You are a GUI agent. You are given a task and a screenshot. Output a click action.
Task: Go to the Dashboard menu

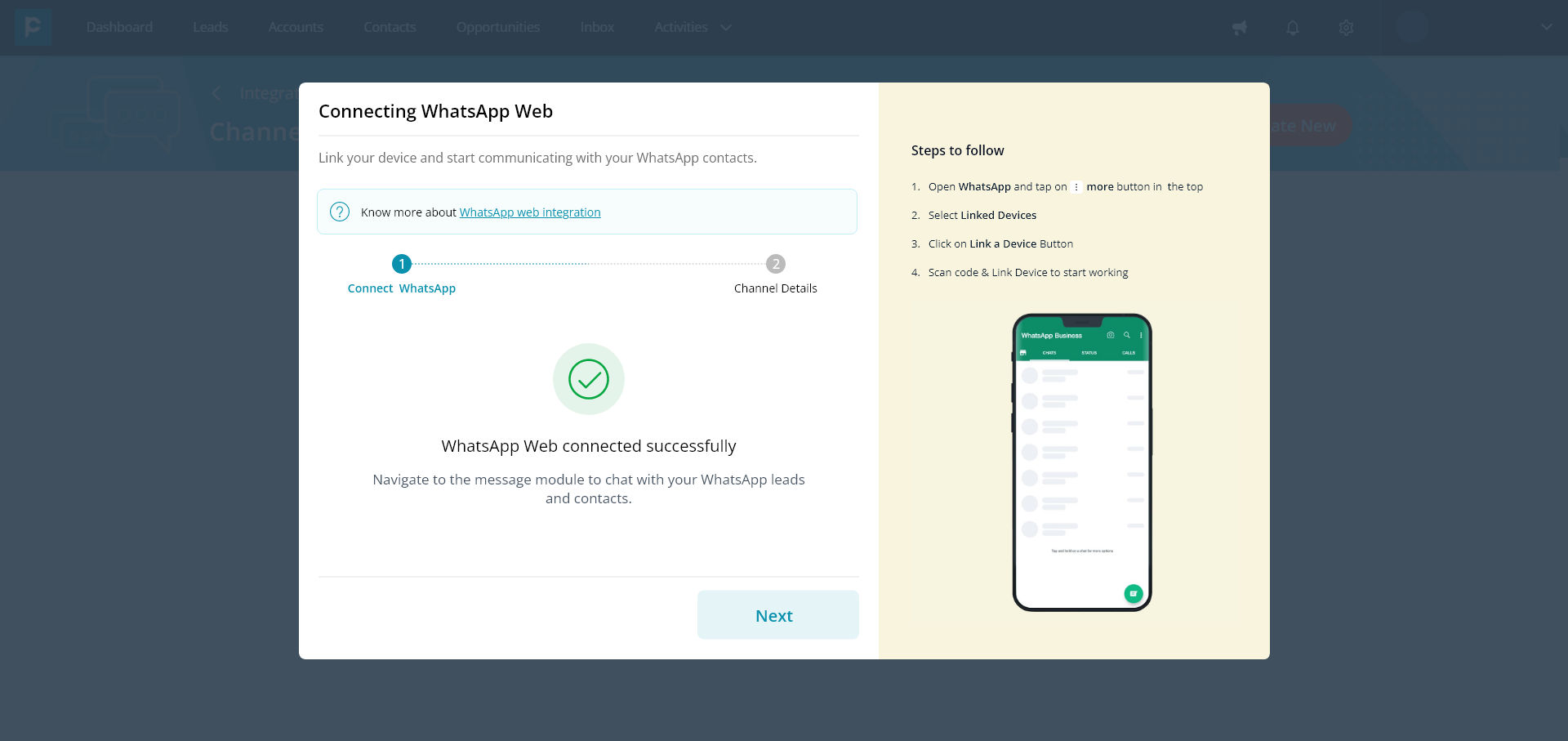[119, 27]
